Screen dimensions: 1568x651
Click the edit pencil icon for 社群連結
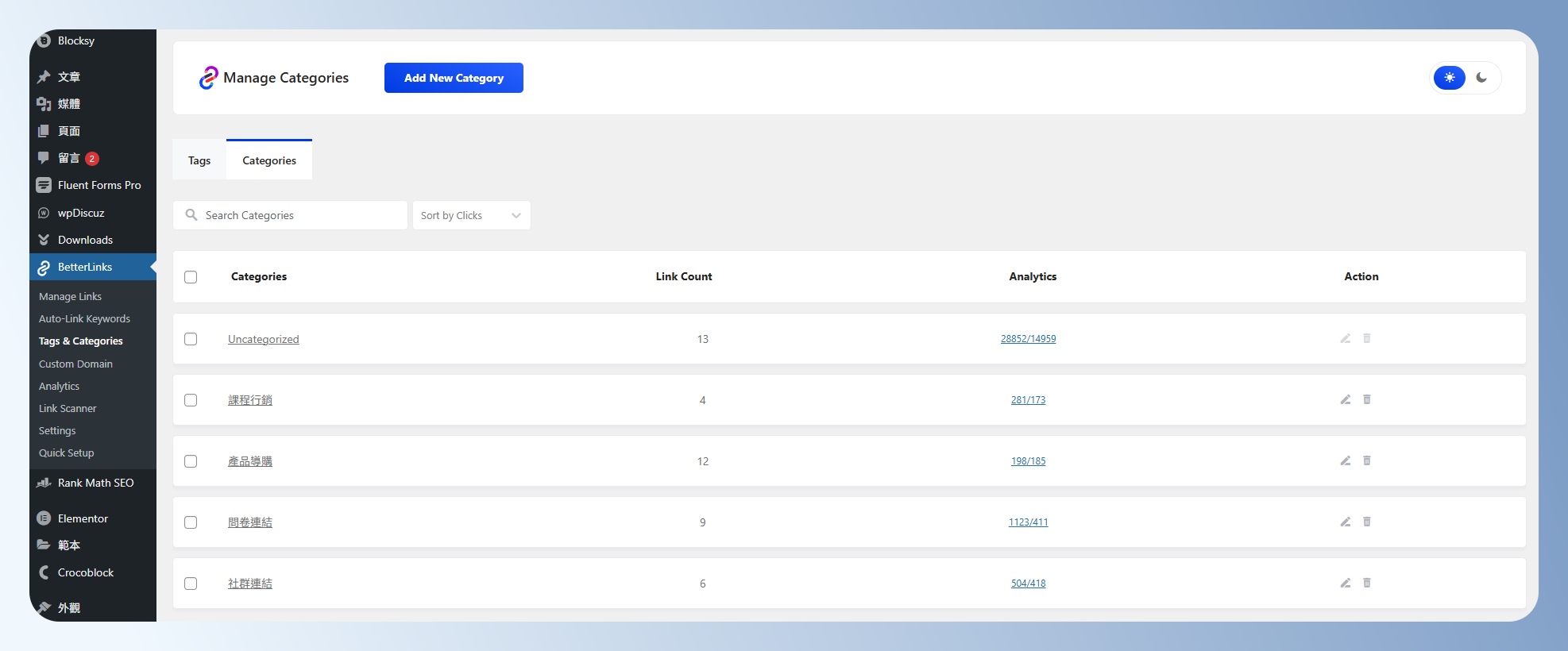1345,583
